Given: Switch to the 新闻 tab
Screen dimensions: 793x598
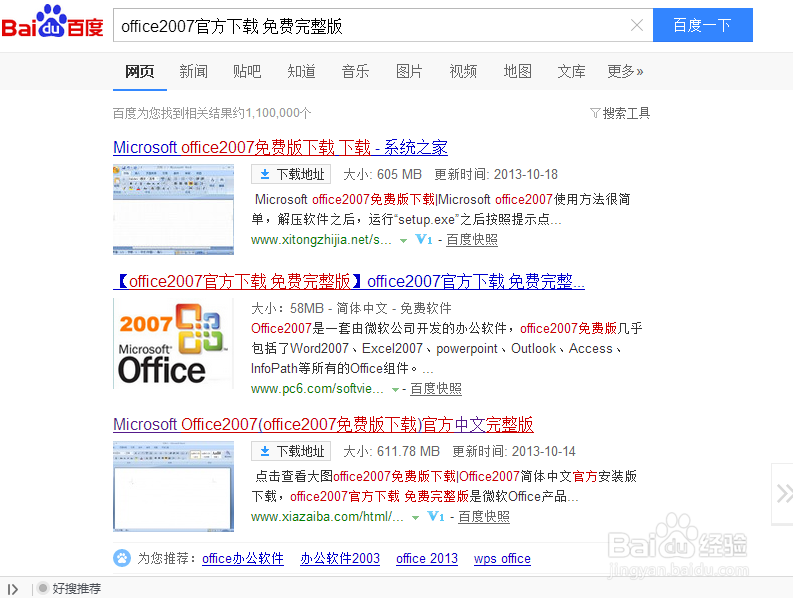Looking at the screenshot, I should 194,71.
